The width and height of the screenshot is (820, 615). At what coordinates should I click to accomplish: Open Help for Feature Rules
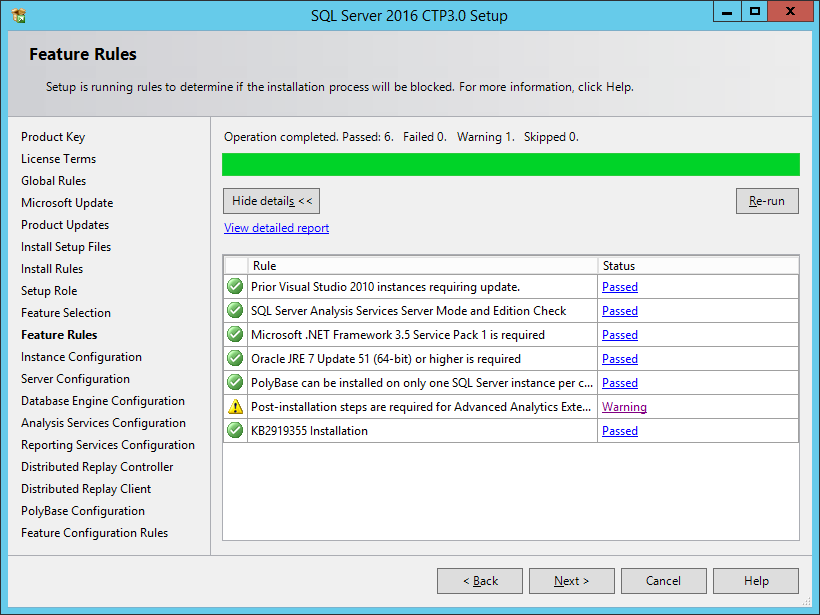(x=756, y=581)
